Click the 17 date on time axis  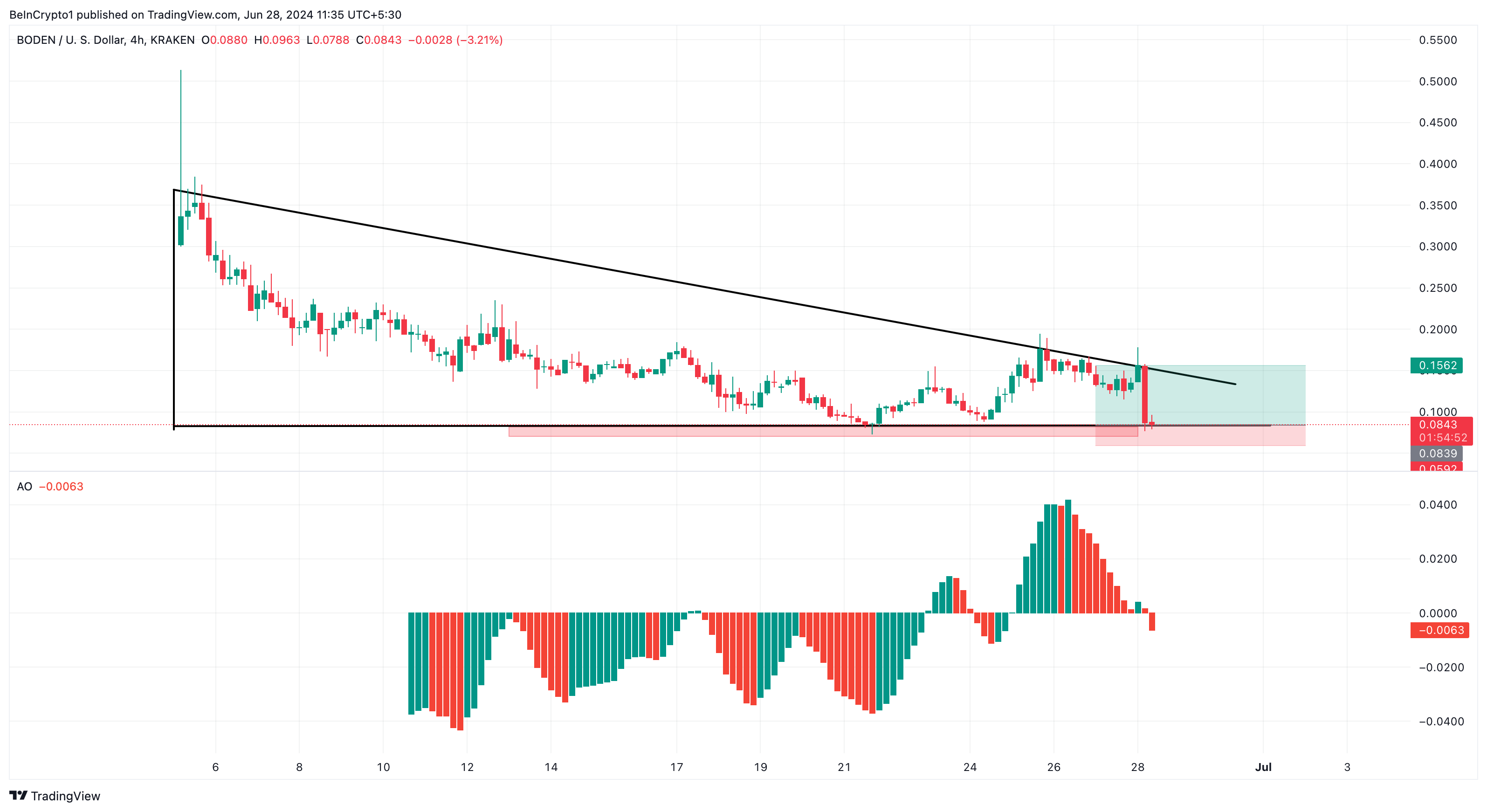676,767
